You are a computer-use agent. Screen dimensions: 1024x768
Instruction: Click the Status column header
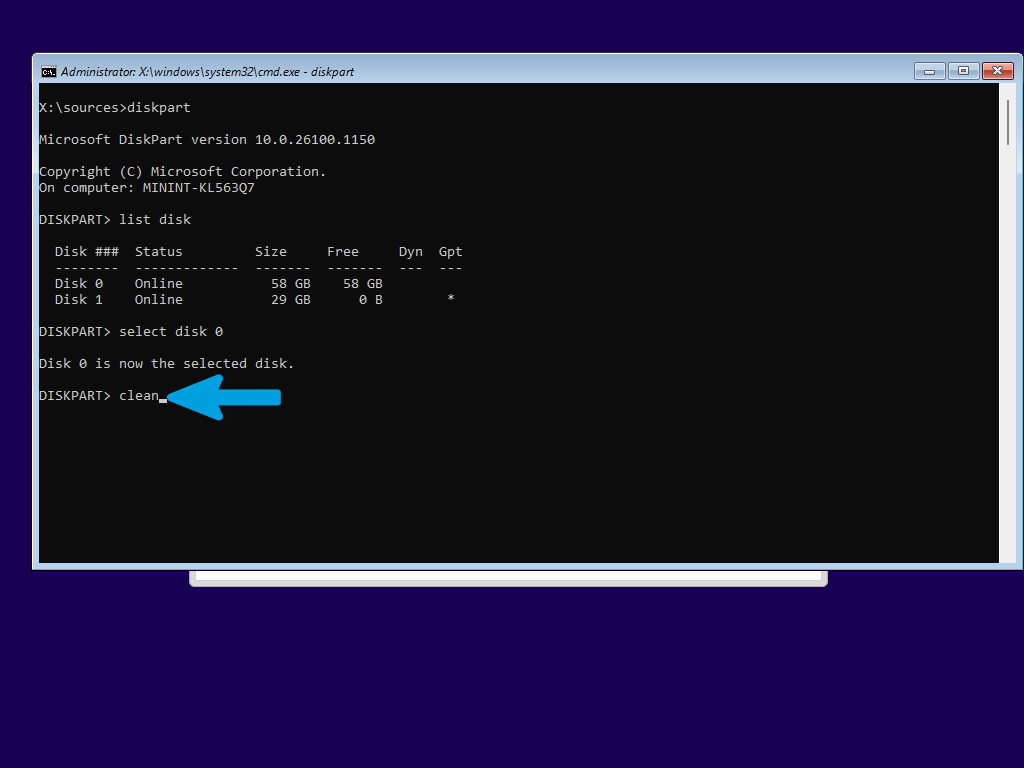click(x=159, y=251)
